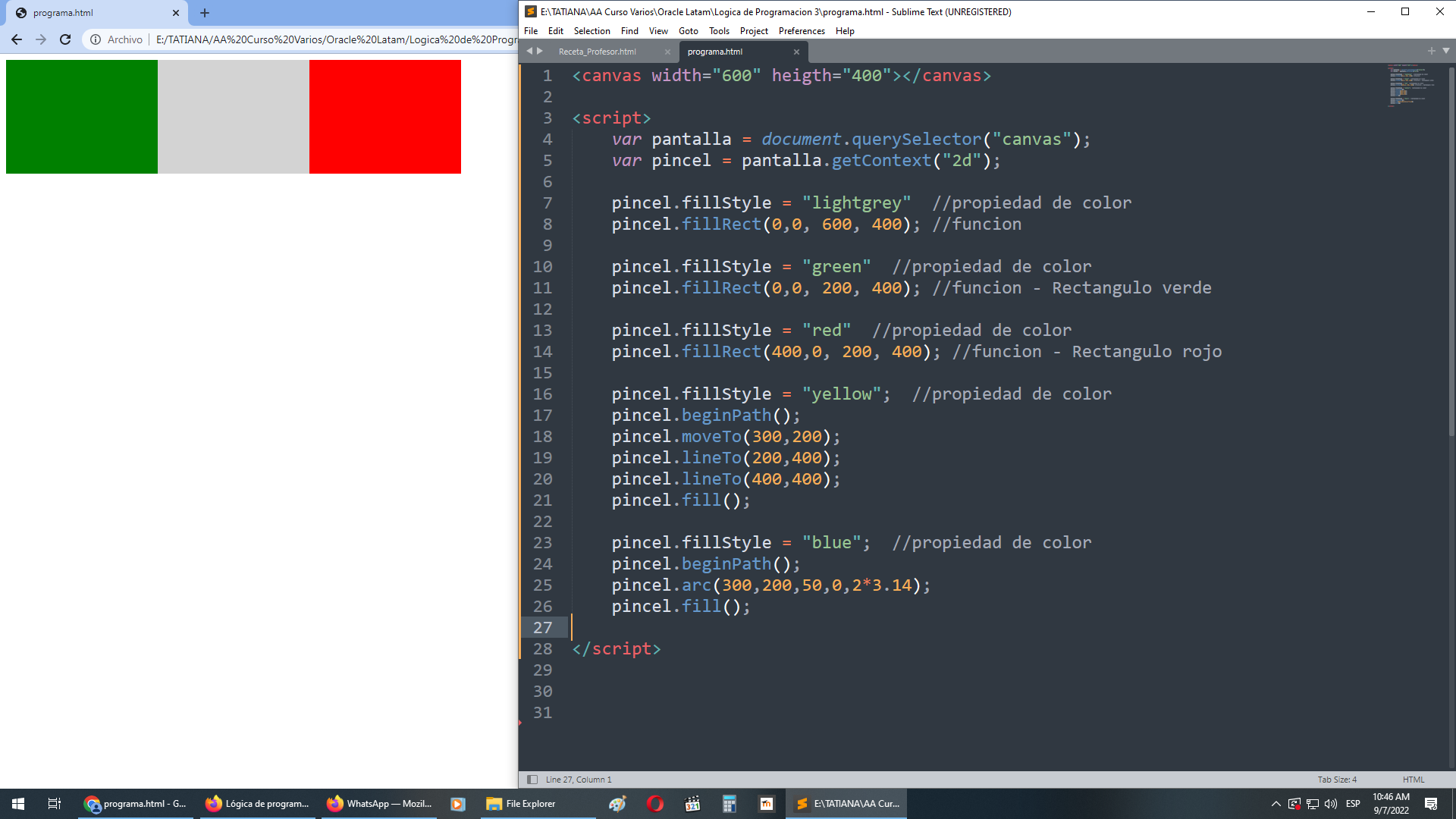
Task: Close the programa.html Chrome tab
Action: point(176,13)
